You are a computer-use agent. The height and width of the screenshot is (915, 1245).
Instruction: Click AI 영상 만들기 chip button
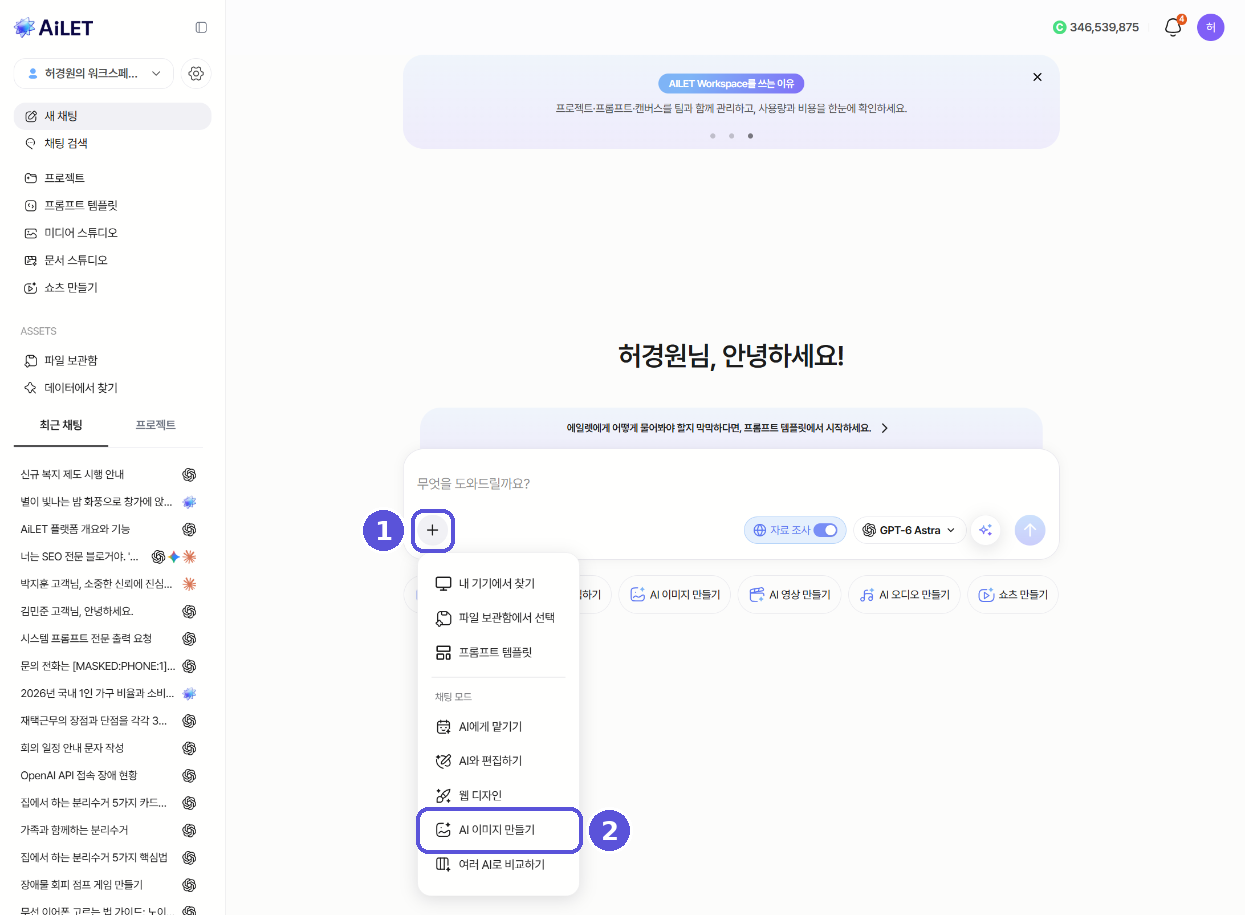[789, 594]
